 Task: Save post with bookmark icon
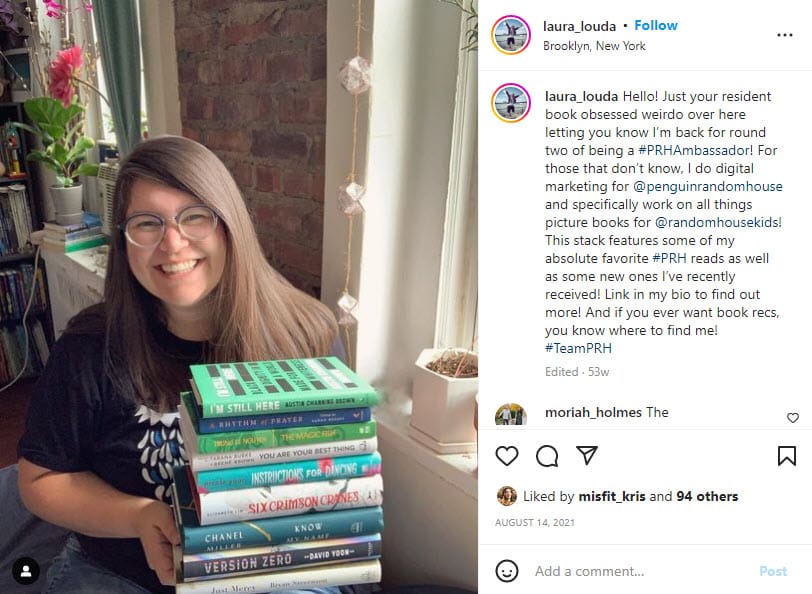click(x=786, y=456)
